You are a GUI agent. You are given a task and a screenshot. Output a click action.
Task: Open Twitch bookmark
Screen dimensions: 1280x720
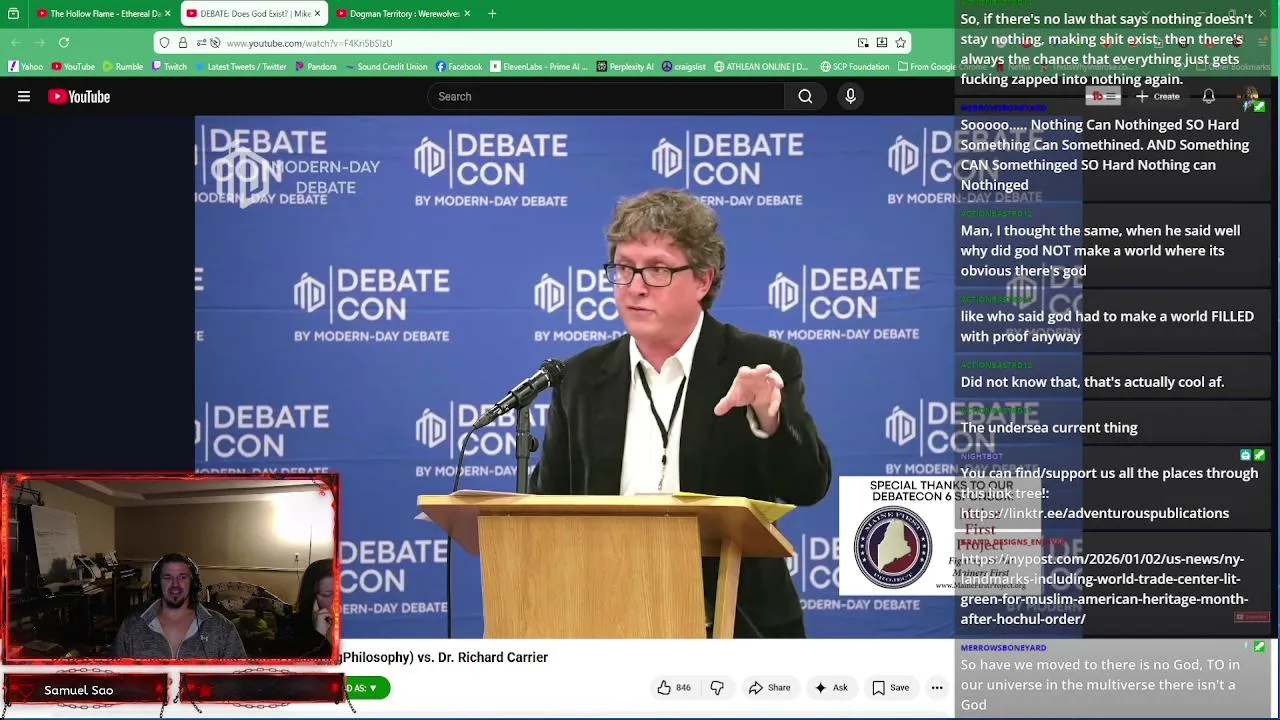pyautogui.click(x=169, y=67)
